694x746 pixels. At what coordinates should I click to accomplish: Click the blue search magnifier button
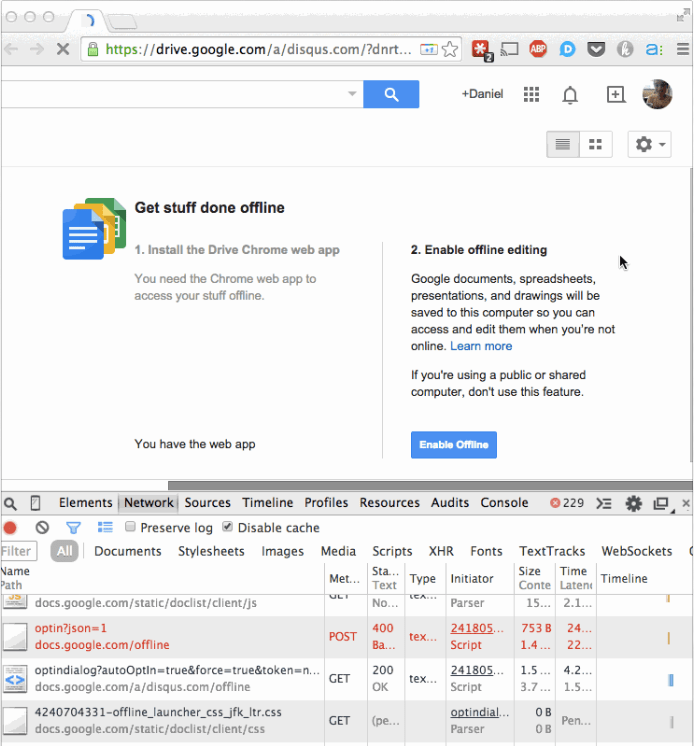pos(391,94)
